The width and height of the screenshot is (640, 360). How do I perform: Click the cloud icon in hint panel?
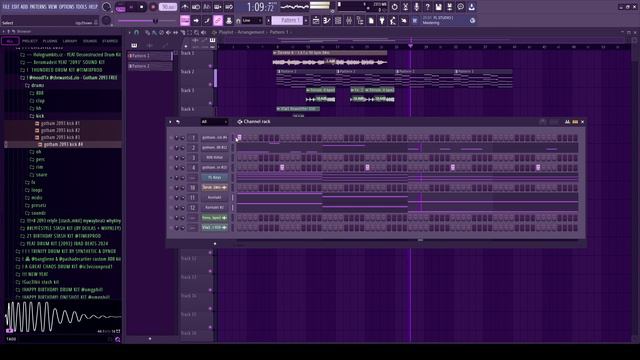[473, 20]
